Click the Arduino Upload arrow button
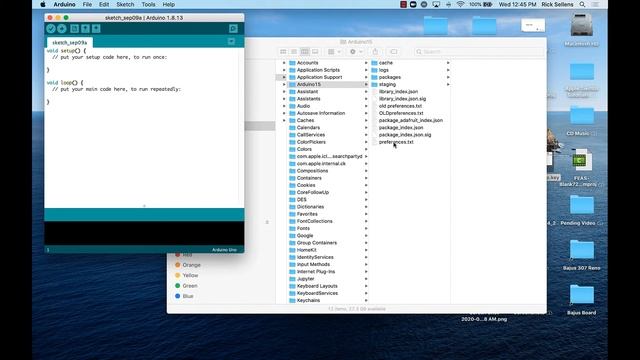 [62, 29]
